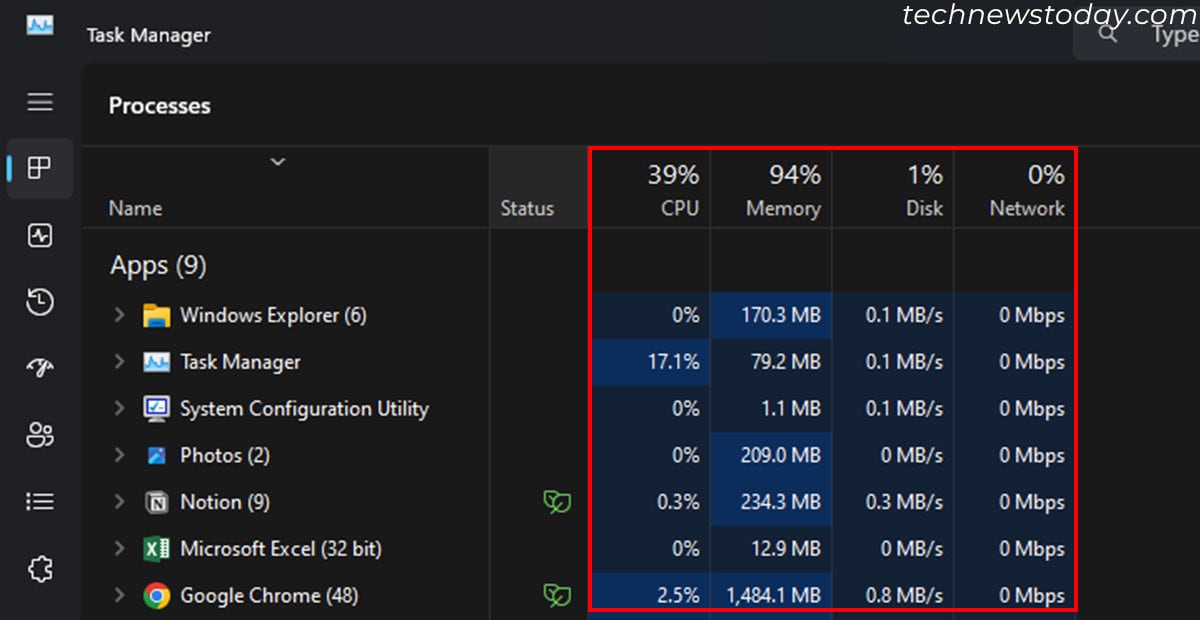
Task: Select the Processes sidebar icon
Action: 40,168
